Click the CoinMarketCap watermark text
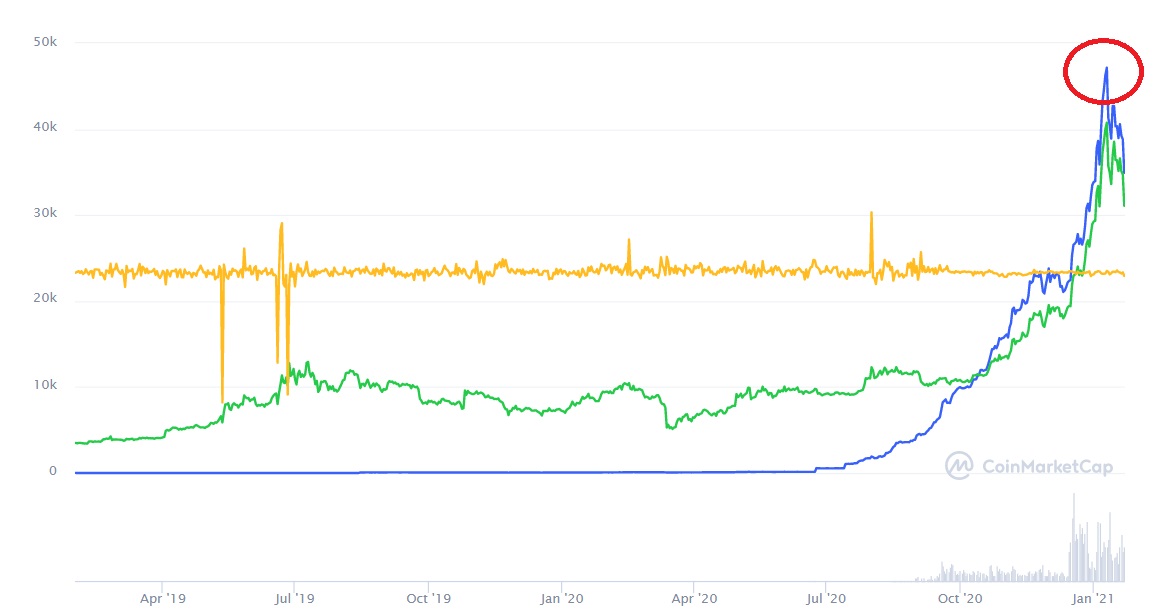This screenshot has width=1157, height=616. point(1047,466)
